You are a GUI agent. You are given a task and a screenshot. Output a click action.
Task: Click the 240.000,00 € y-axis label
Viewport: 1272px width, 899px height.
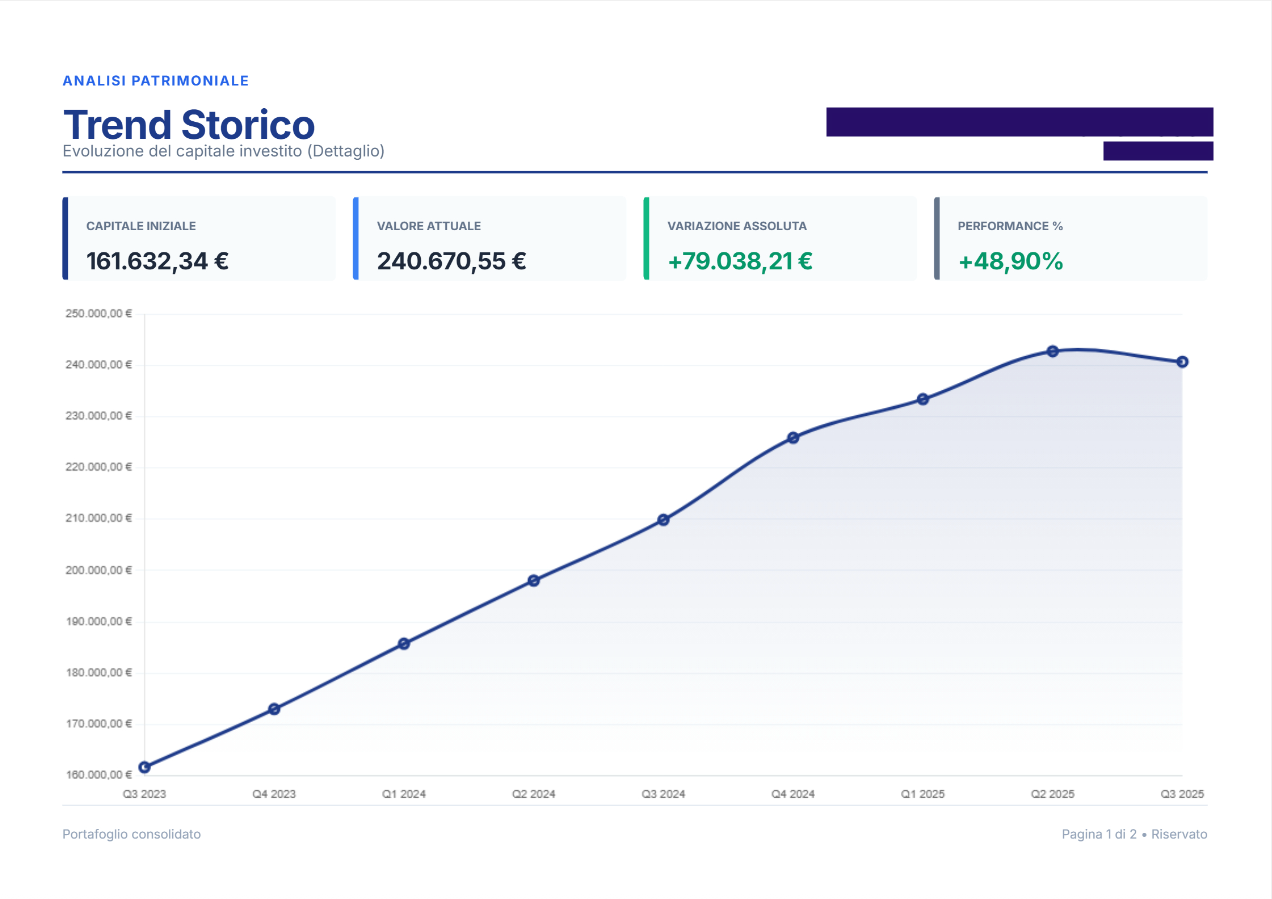click(x=99, y=365)
